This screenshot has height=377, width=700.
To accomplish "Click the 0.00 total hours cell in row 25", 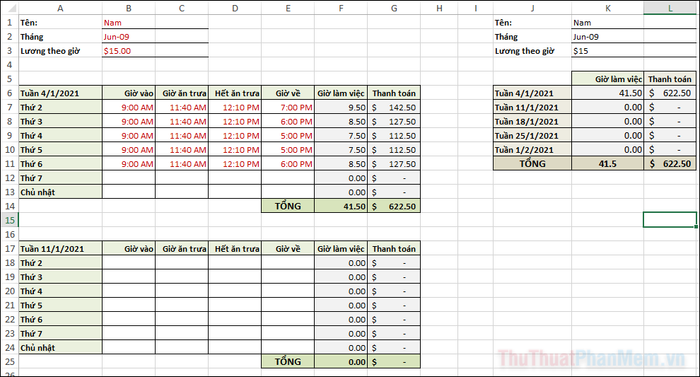I will 341,361.
